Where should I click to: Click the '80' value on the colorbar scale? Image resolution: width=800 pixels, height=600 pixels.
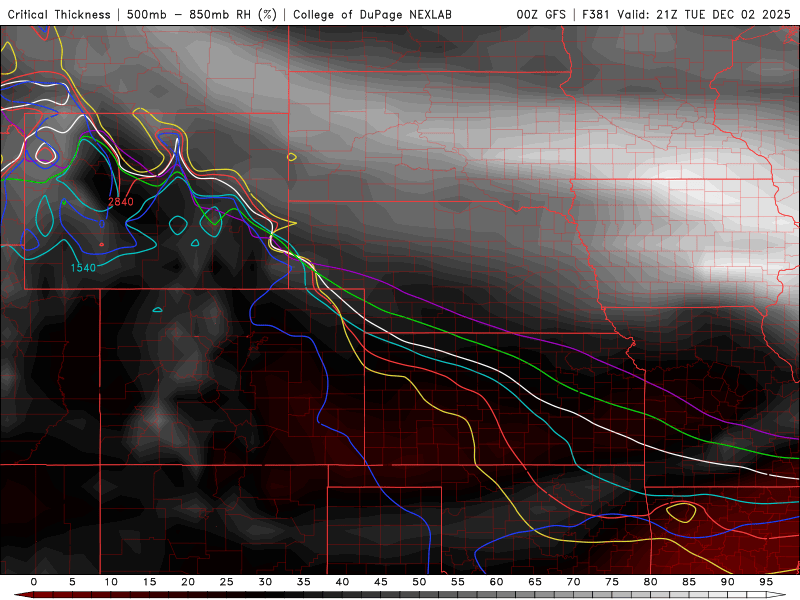coord(651,582)
